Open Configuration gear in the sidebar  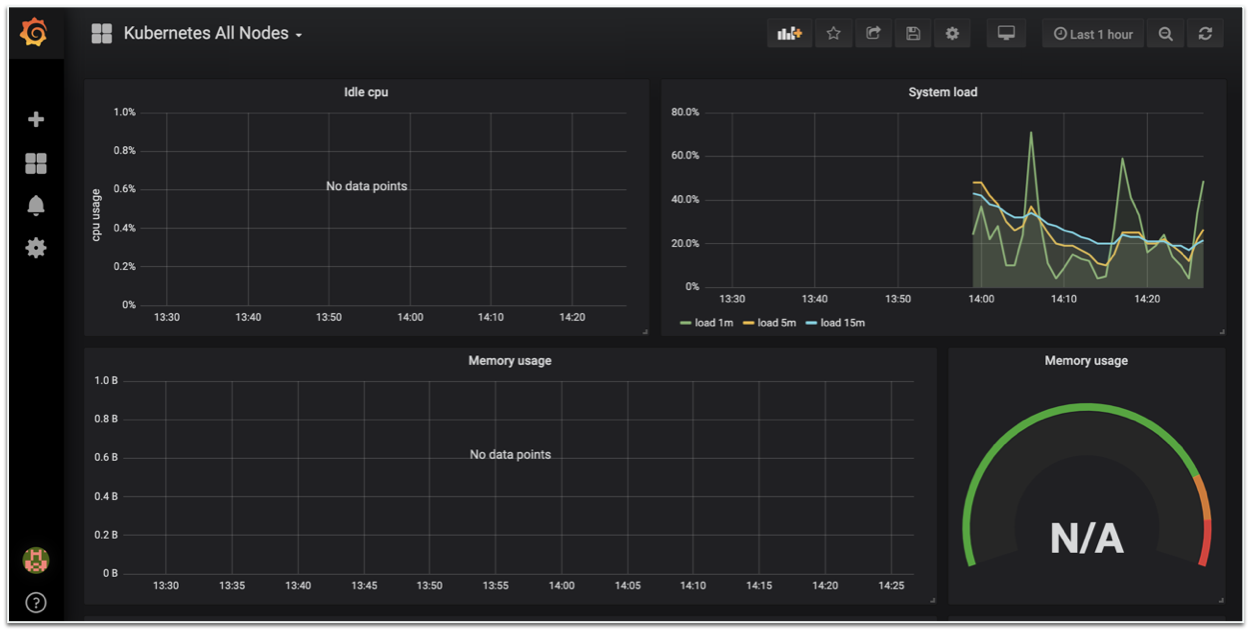pos(36,247)
